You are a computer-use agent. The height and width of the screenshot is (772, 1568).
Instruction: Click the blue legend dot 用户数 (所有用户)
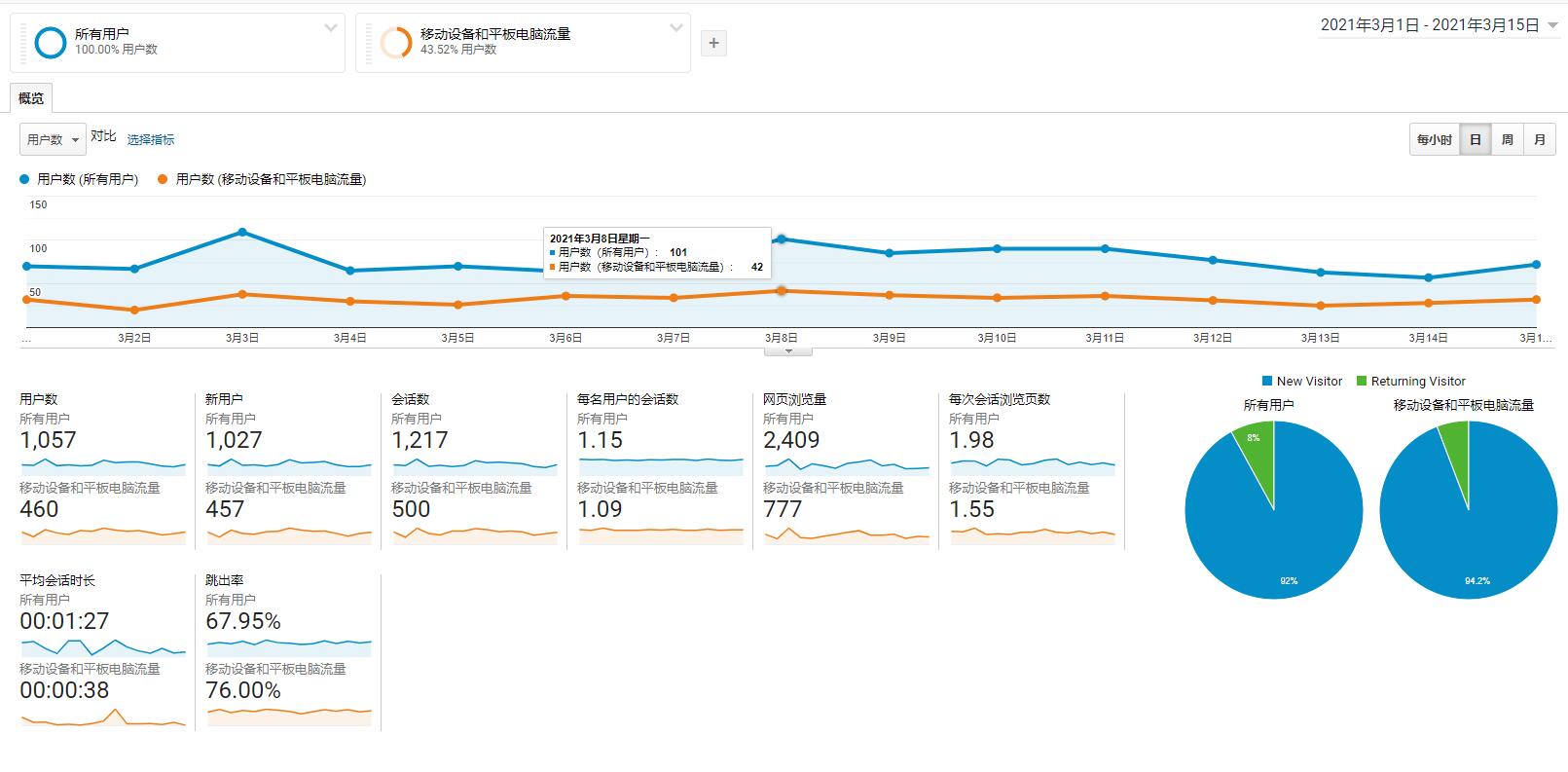24,179
